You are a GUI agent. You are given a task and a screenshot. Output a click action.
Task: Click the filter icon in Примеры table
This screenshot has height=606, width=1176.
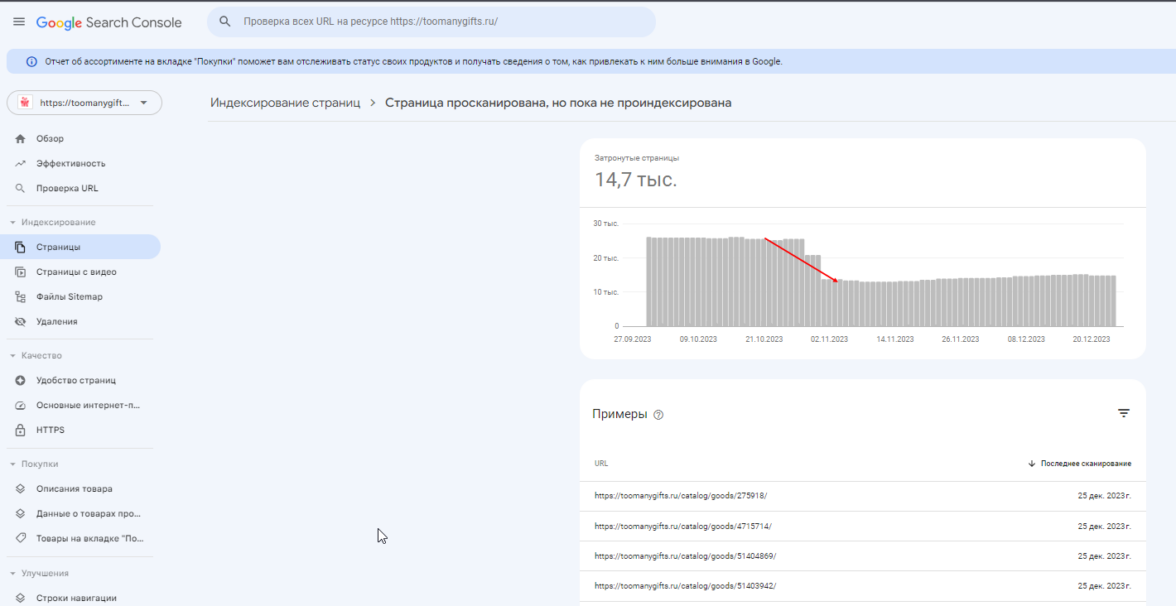pos(1123,414)
